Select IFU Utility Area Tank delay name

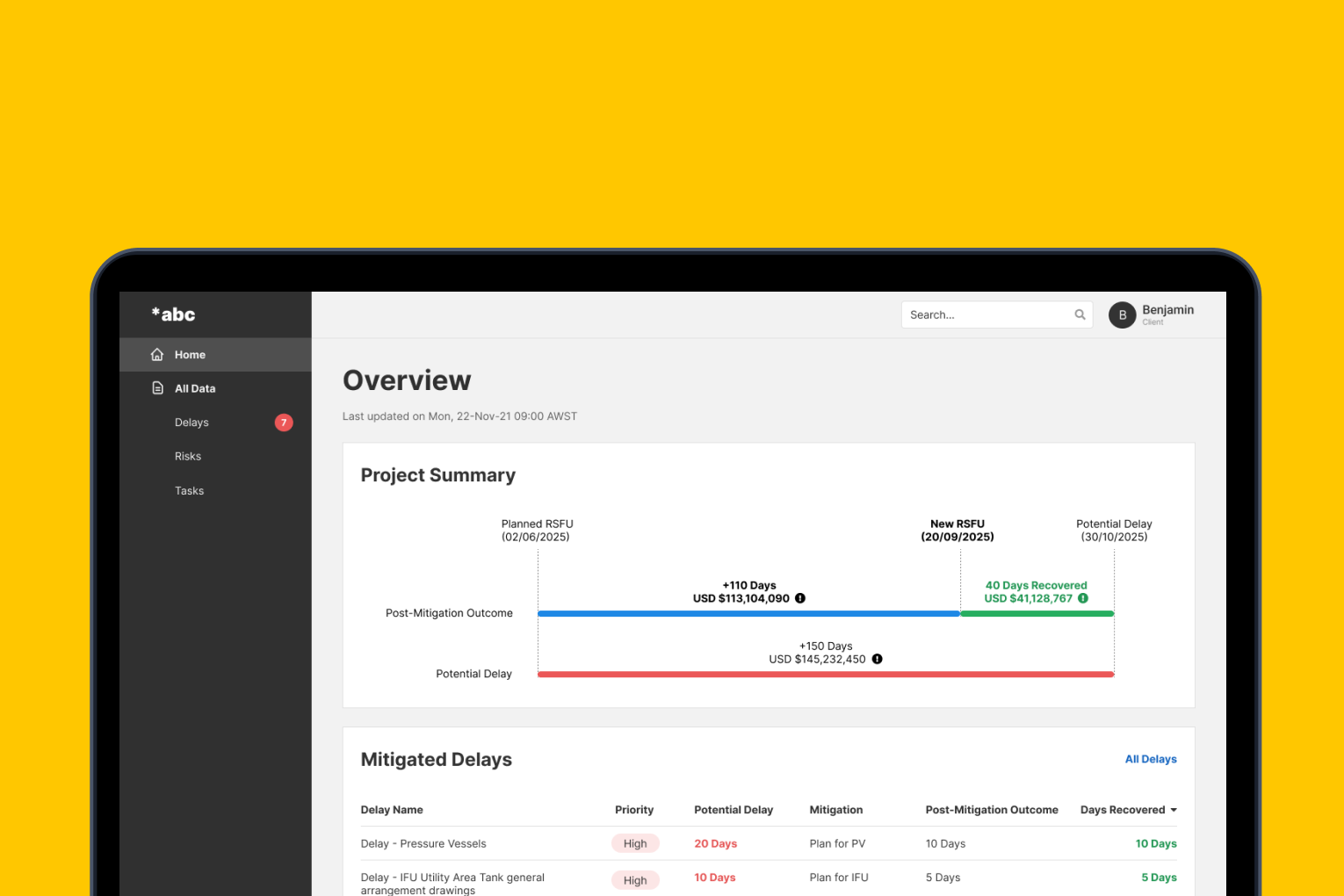[452, 884]
